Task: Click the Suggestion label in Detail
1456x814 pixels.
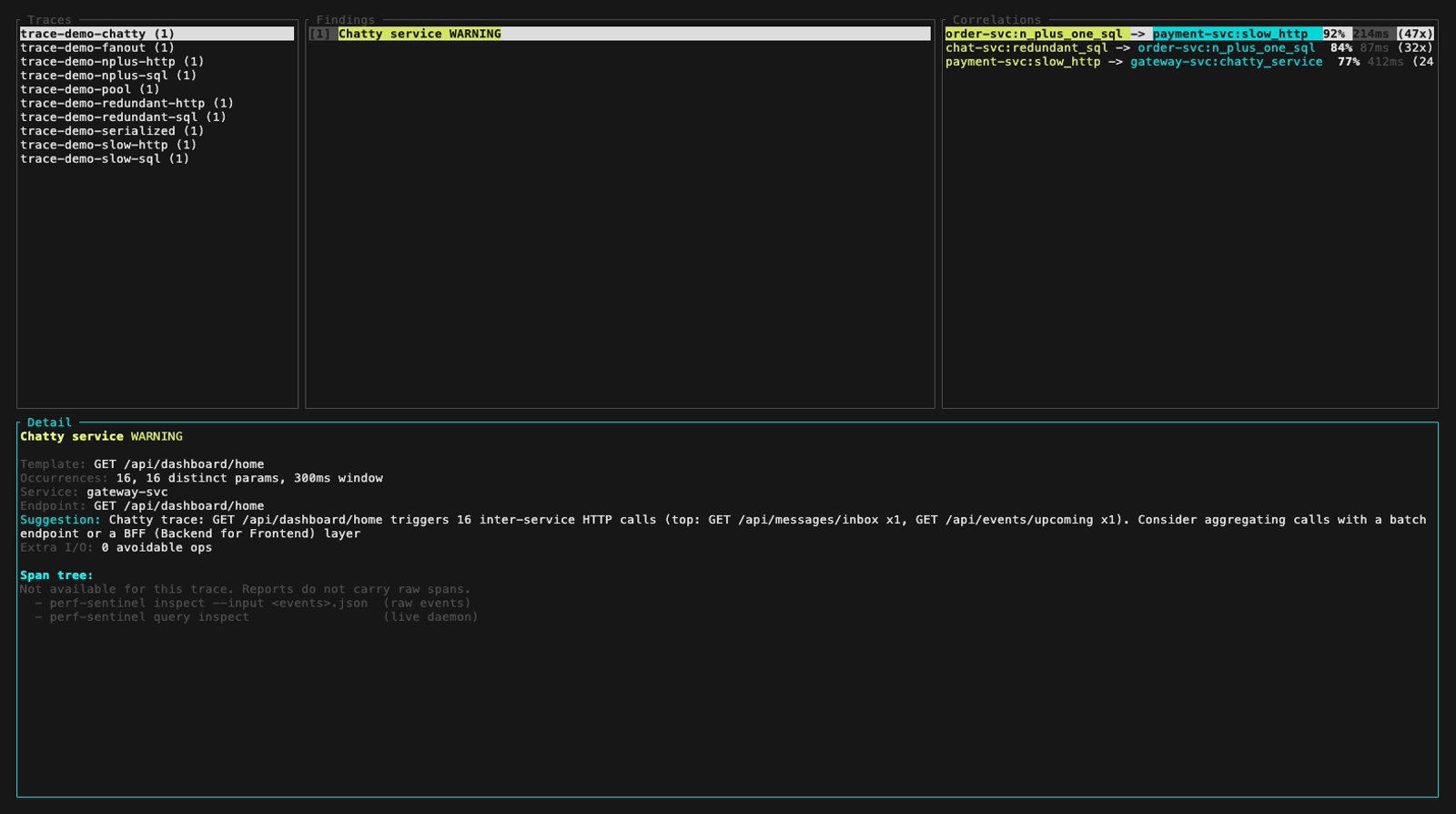Action: tap(60, 520)
